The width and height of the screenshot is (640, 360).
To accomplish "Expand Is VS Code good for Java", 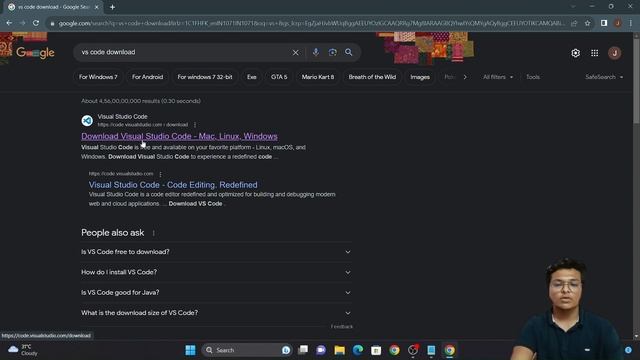I will point(216,293).
